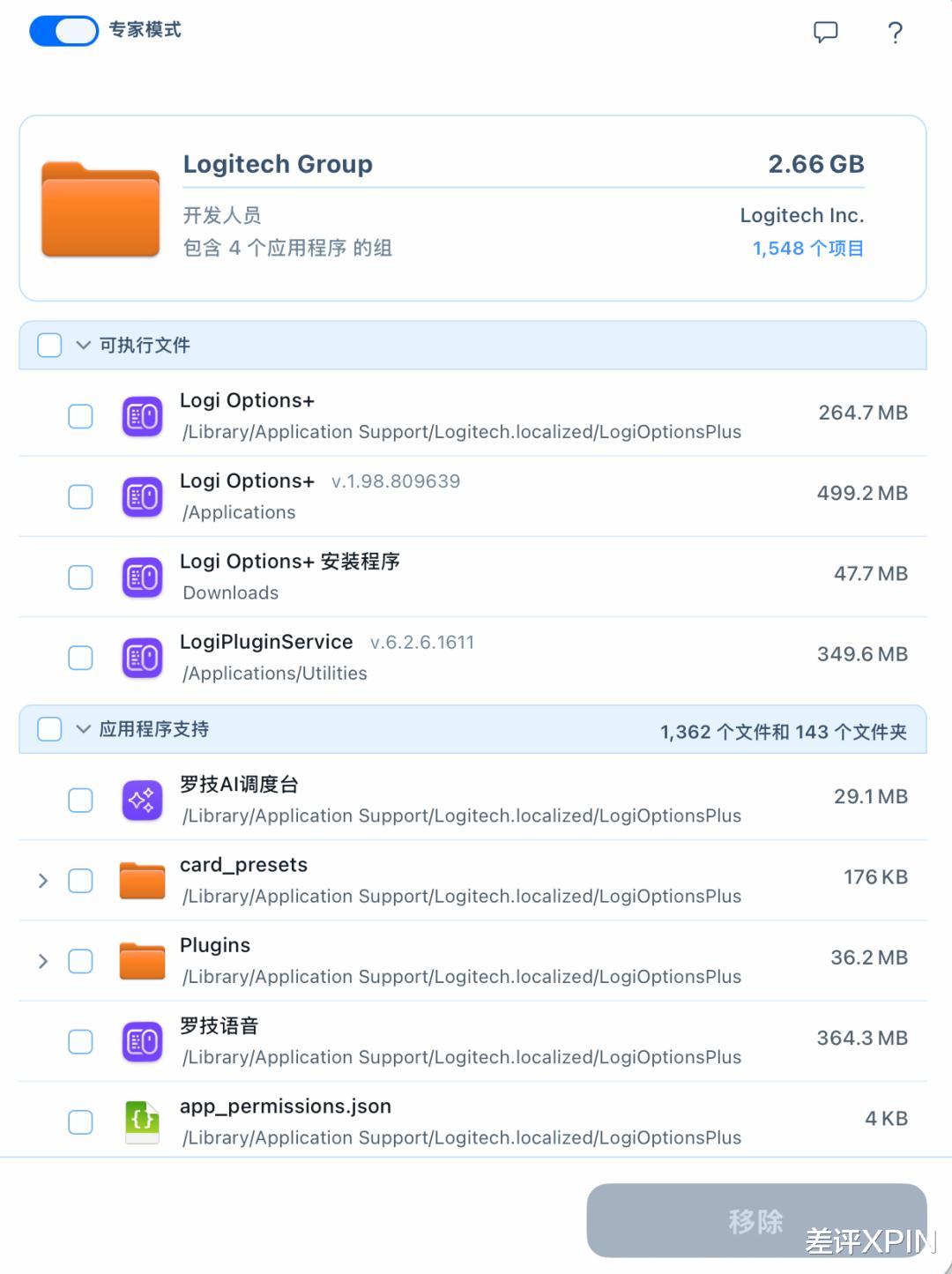Click the Logi Options+ icon in LogiOptionsPlus folder
952x1274 pixels.
coord(142,416)
